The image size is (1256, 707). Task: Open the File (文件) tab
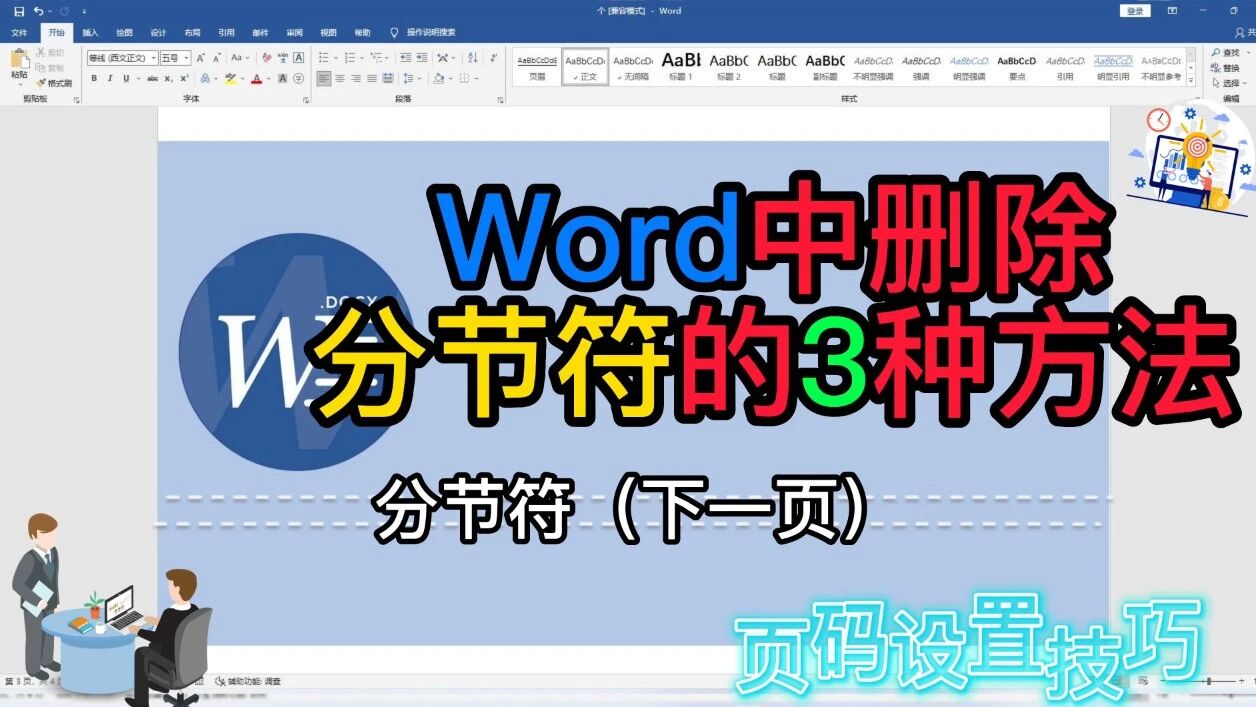[x=19, y=32]
